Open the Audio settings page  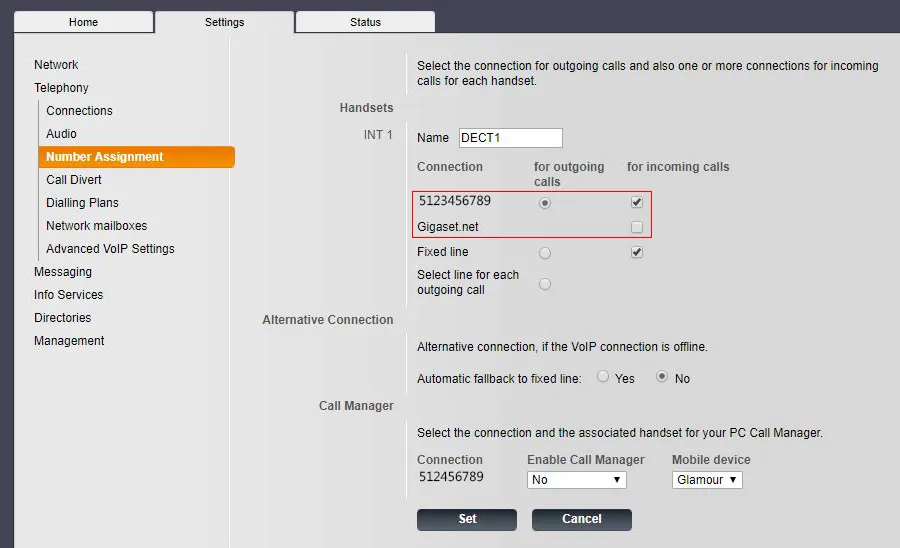pos(61,134)
